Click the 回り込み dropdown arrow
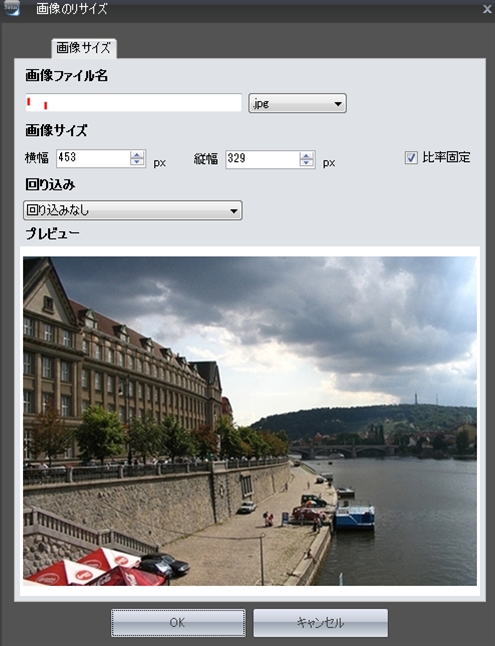 click(234, 211)
